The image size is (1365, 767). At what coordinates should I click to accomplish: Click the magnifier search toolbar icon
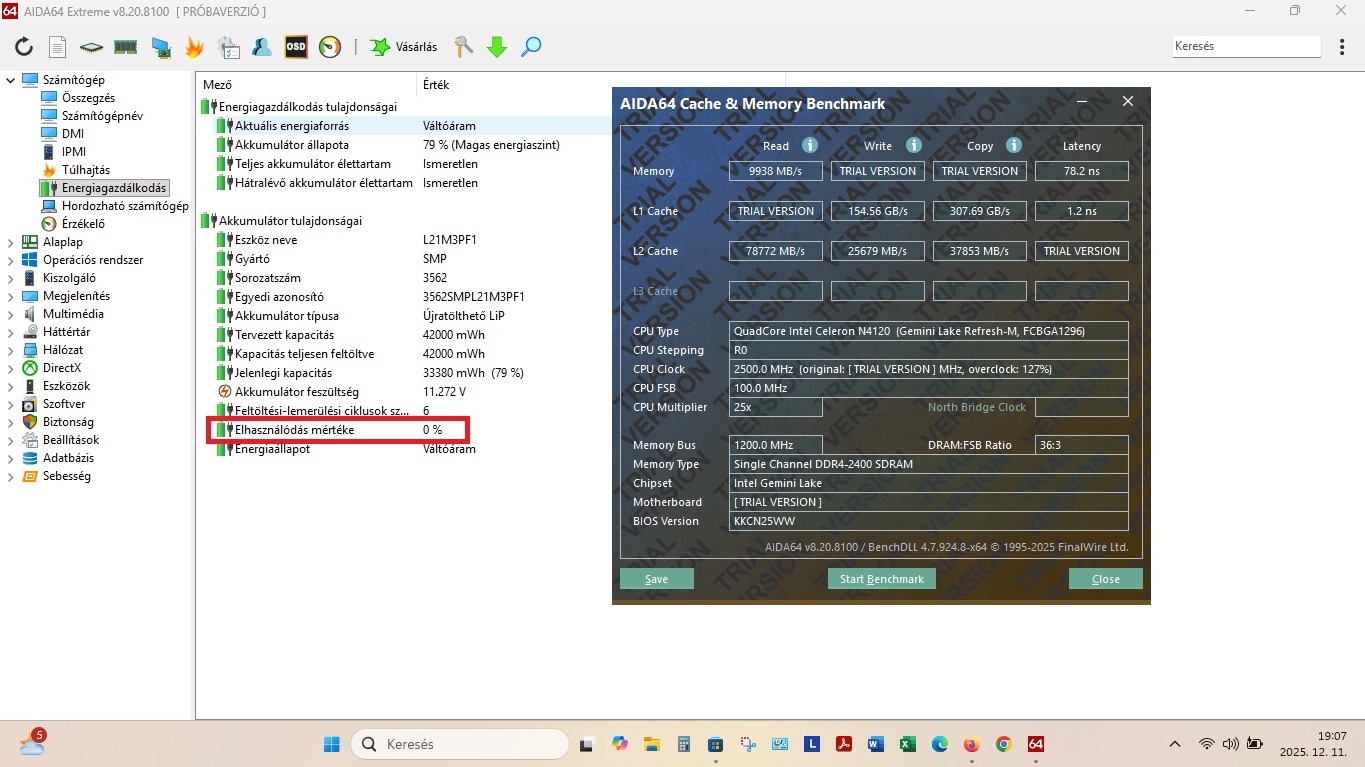531,47
